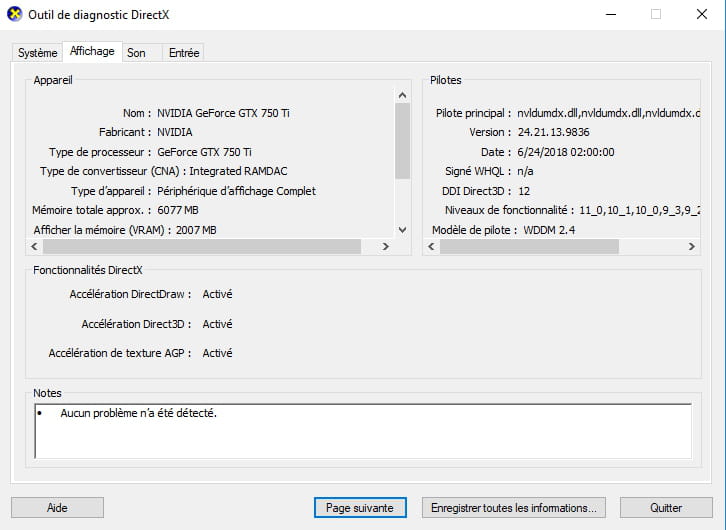The width and height of the screenshot is (726, 530).
Task: Click the Signé WHQL value 'n/a'
Action: pos(525,171)
